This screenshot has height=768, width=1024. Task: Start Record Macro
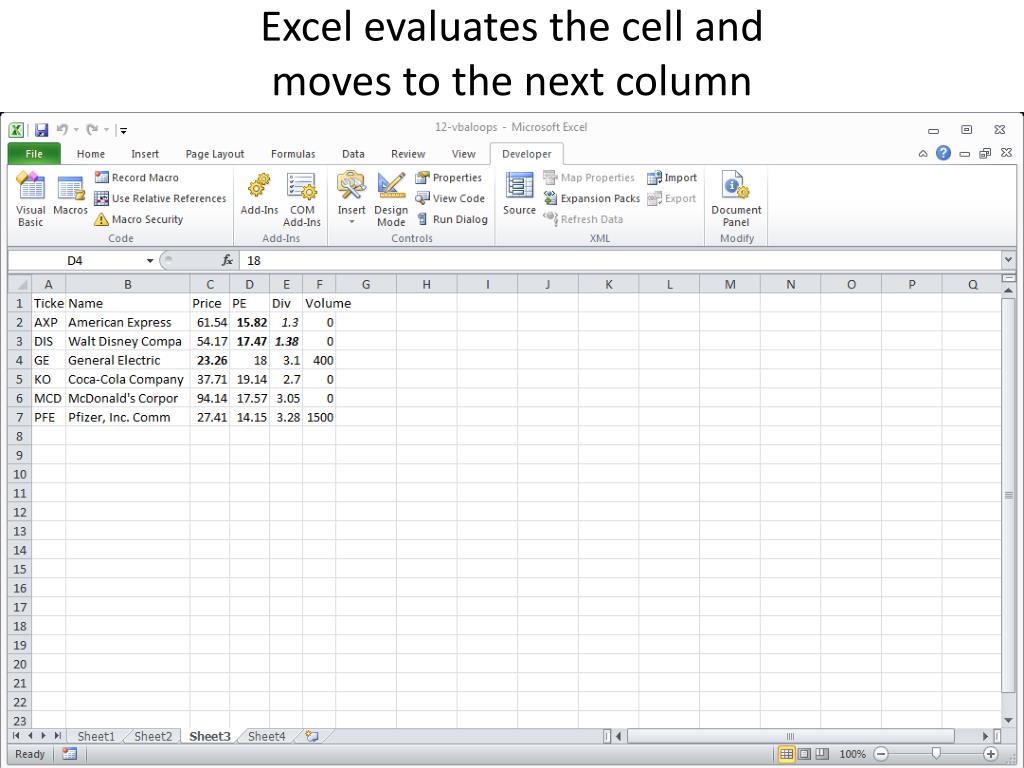click(136, 178)
